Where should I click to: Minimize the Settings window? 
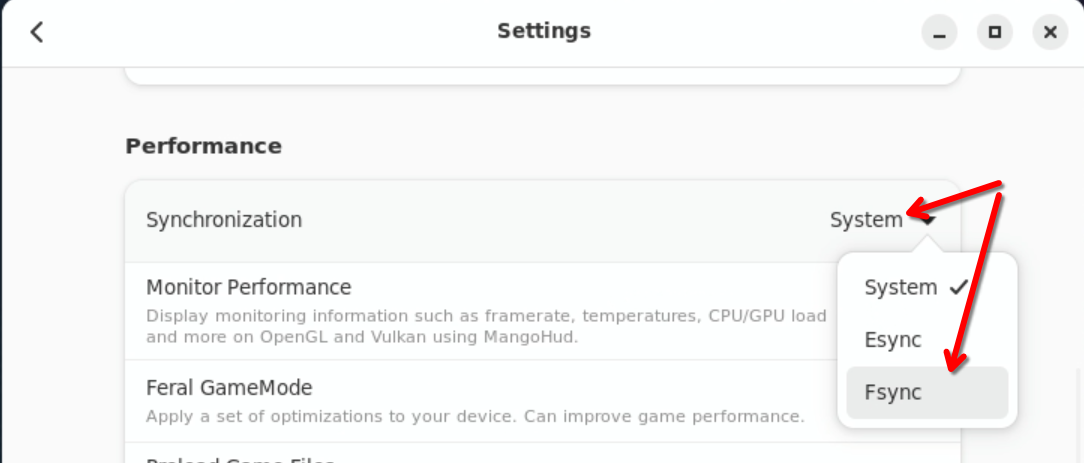(939, 32)
